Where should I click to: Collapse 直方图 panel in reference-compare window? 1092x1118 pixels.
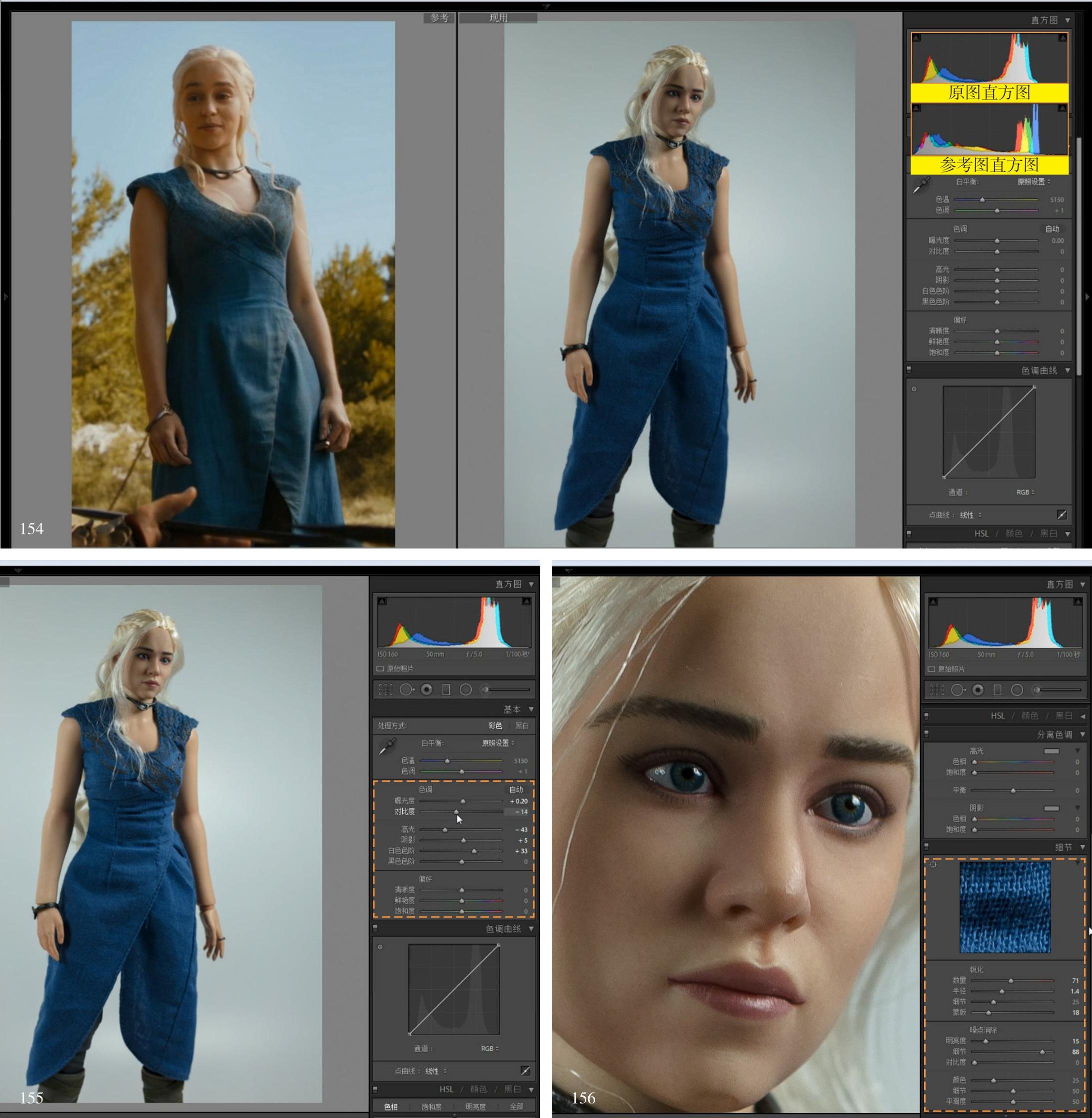click(x=1068, y=20)
